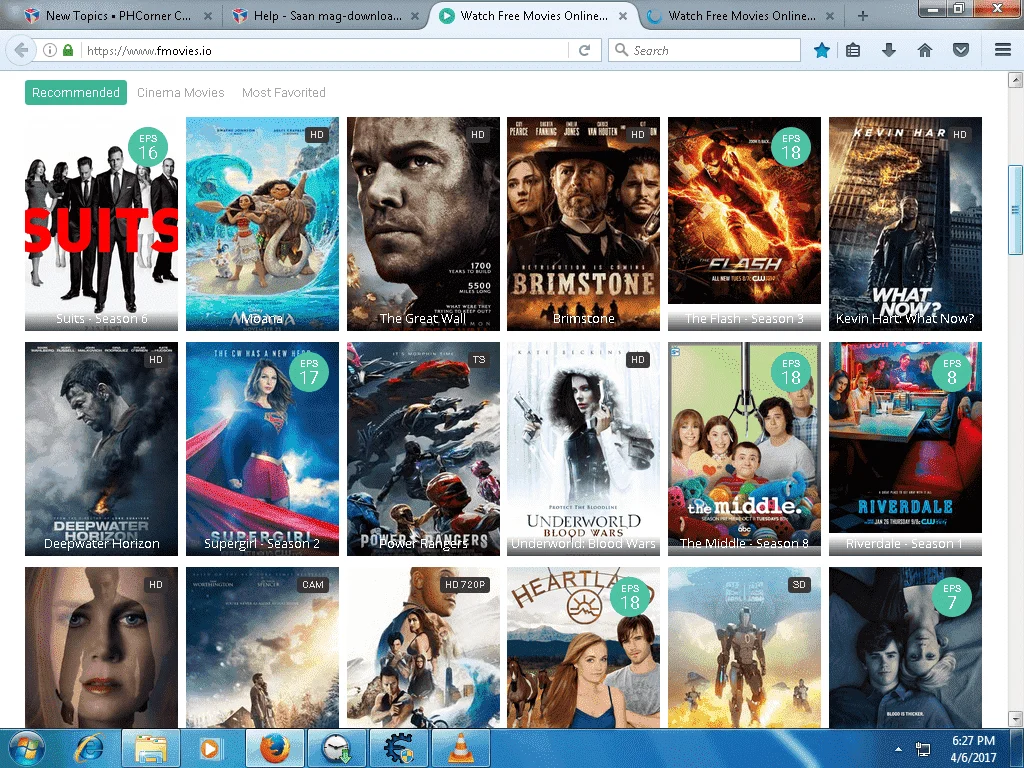Show hidden system tray icons
The height and width of the screenshot is (768, 1024).
(899, 749)
